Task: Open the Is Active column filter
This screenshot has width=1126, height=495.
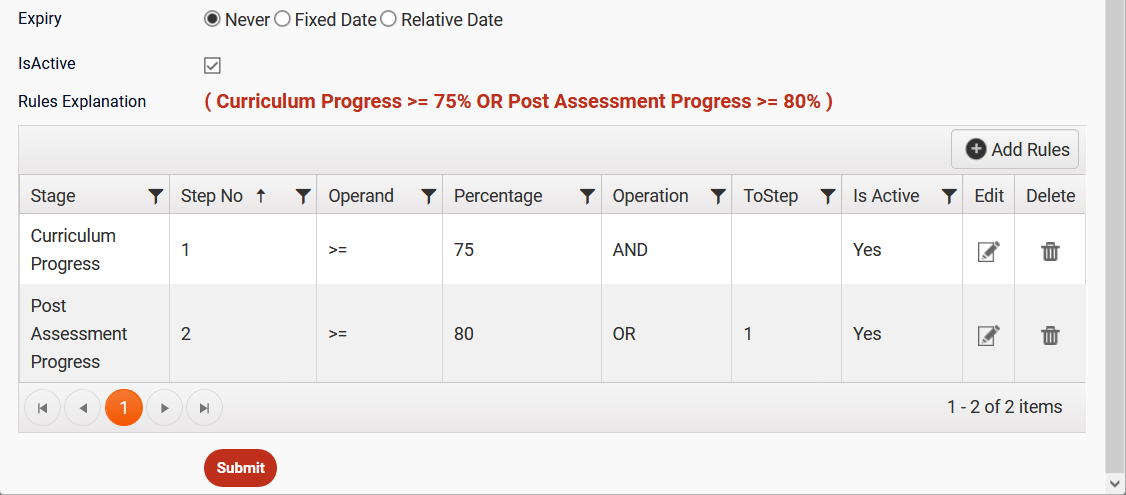Action: coord(949,197)
